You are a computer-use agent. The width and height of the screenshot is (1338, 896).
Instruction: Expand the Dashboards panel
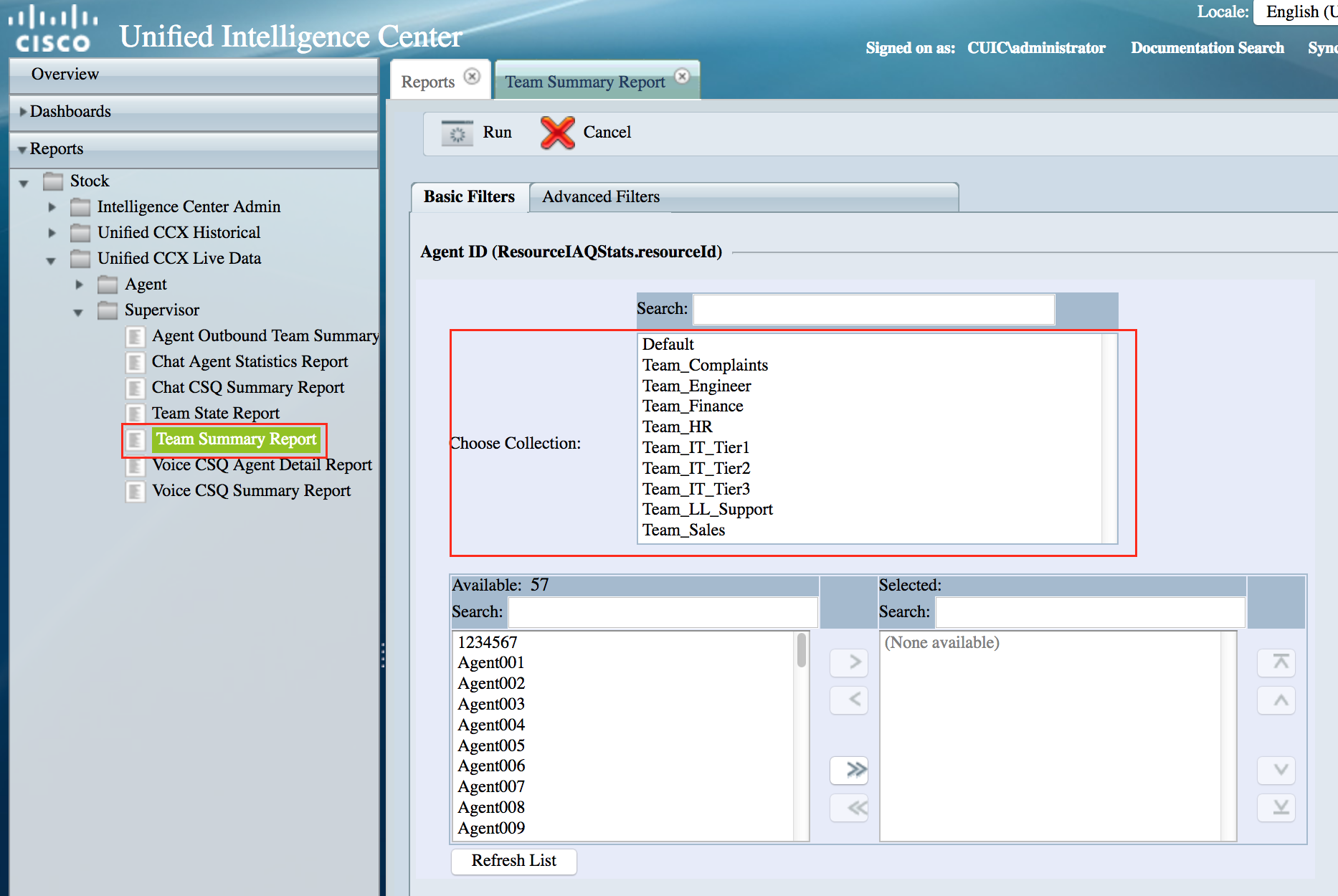(194, 112)
